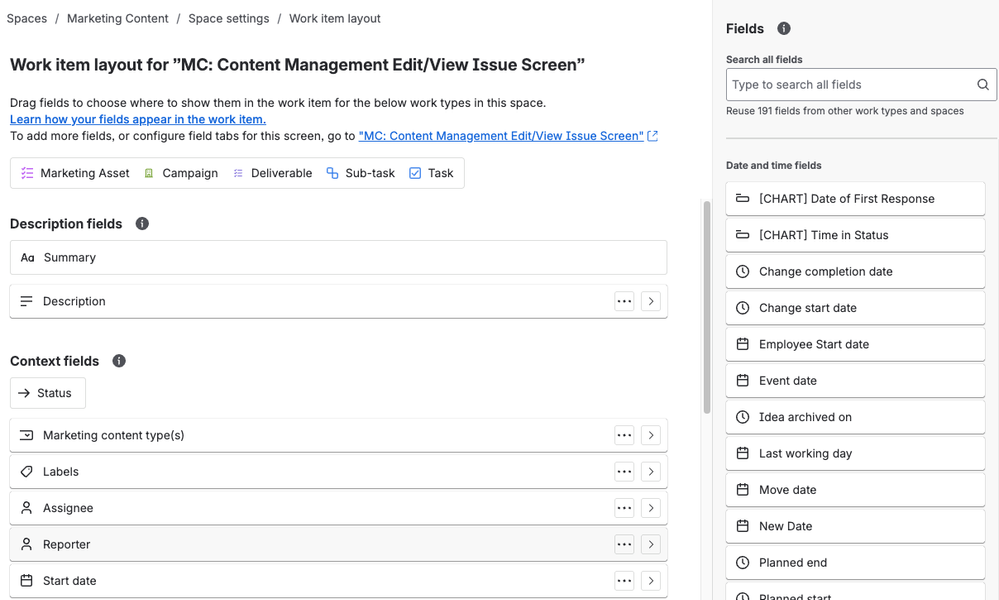Open more options for Labels field
Screen dimensions: 999x600
624,472
